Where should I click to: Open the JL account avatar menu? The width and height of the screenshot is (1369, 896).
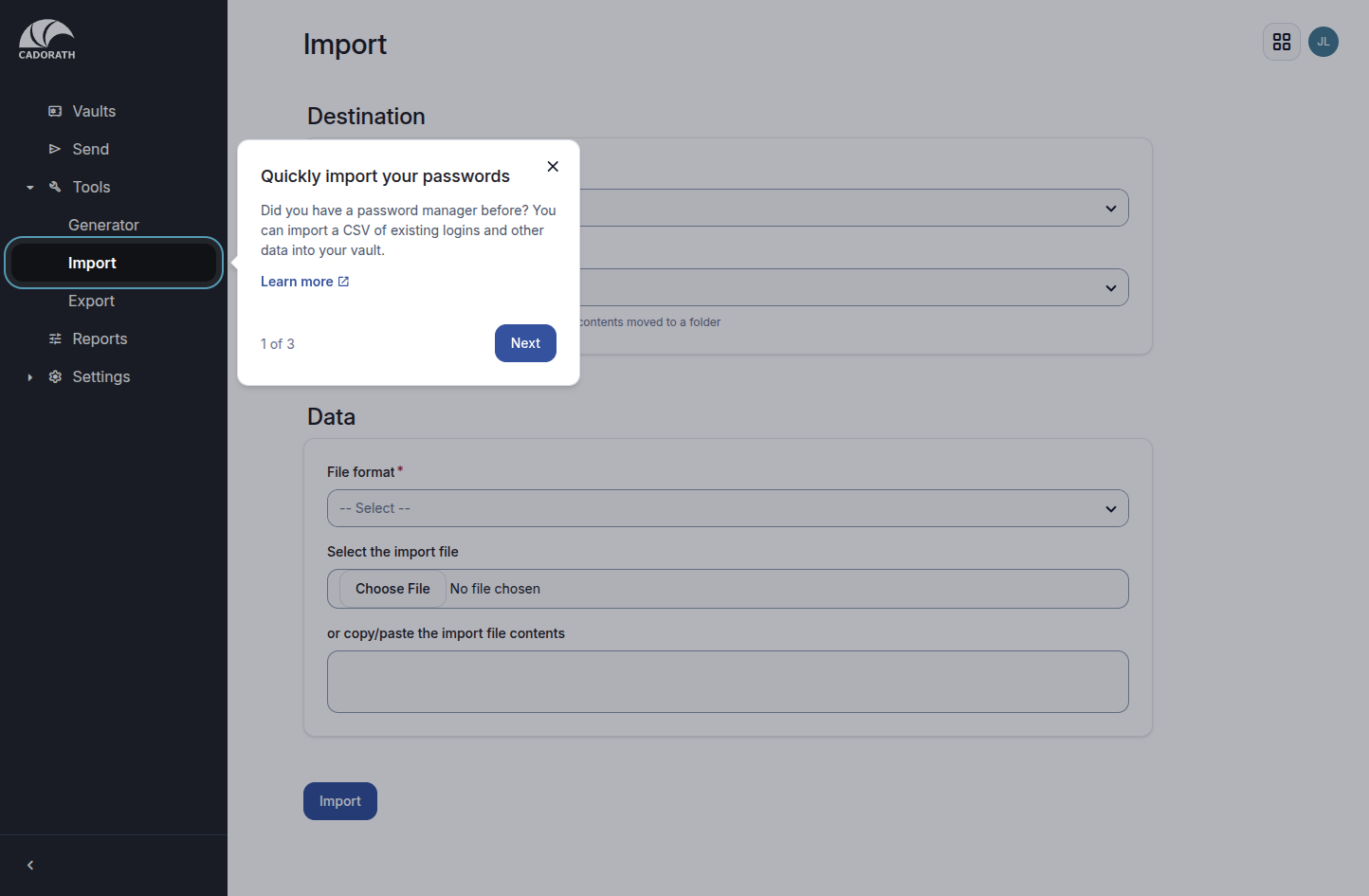point(1323,42)
